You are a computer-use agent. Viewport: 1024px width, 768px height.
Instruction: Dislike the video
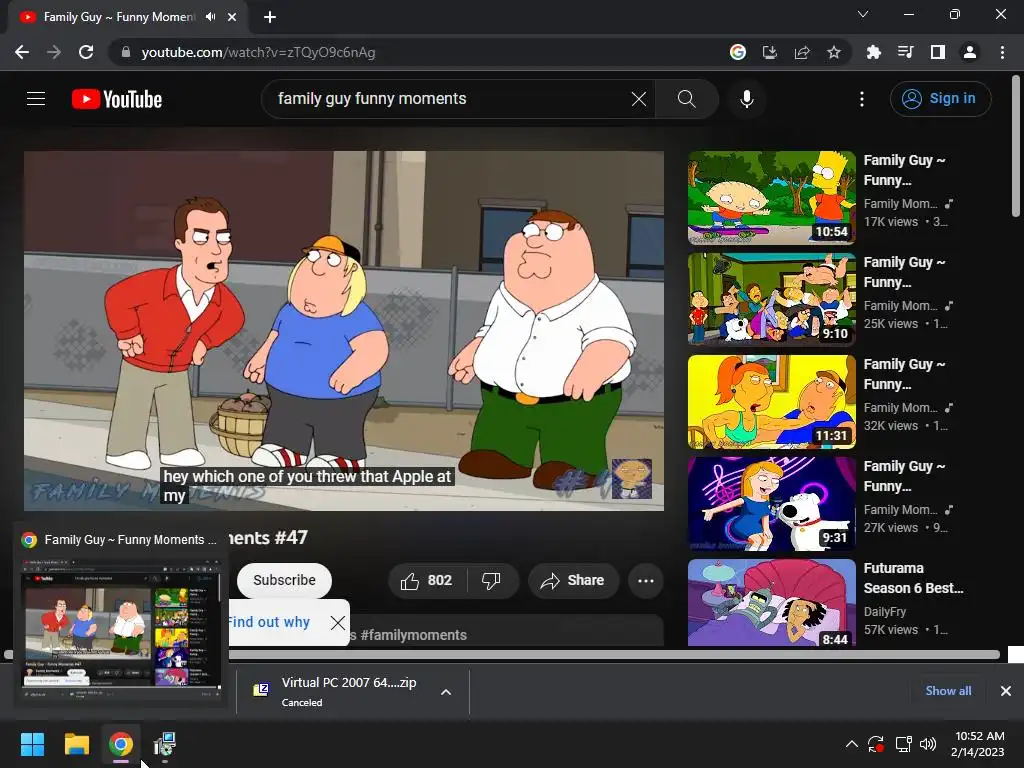[x=492, y=581]
